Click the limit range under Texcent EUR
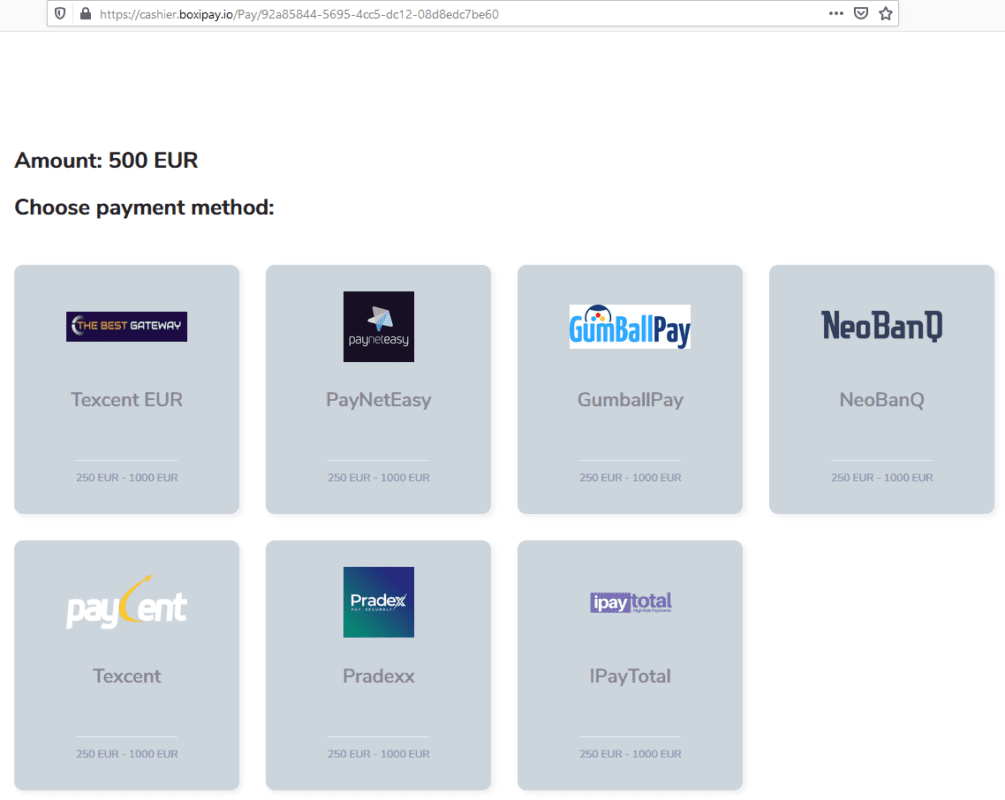 [x=127, y=478]
